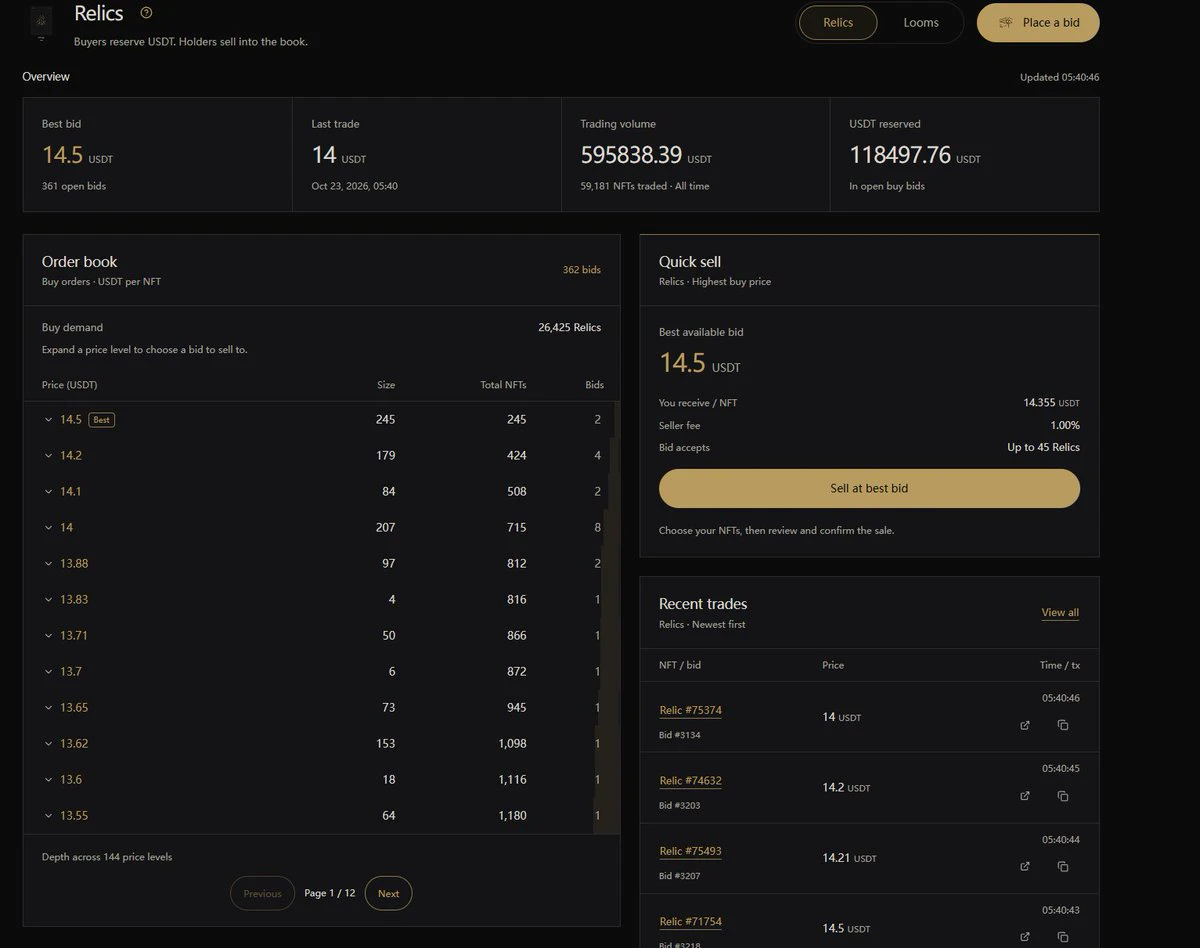The height and width of the screenshot is (948, 1200).
Task: Switch to the Looms tab
Action: click(x=921, y=22)
